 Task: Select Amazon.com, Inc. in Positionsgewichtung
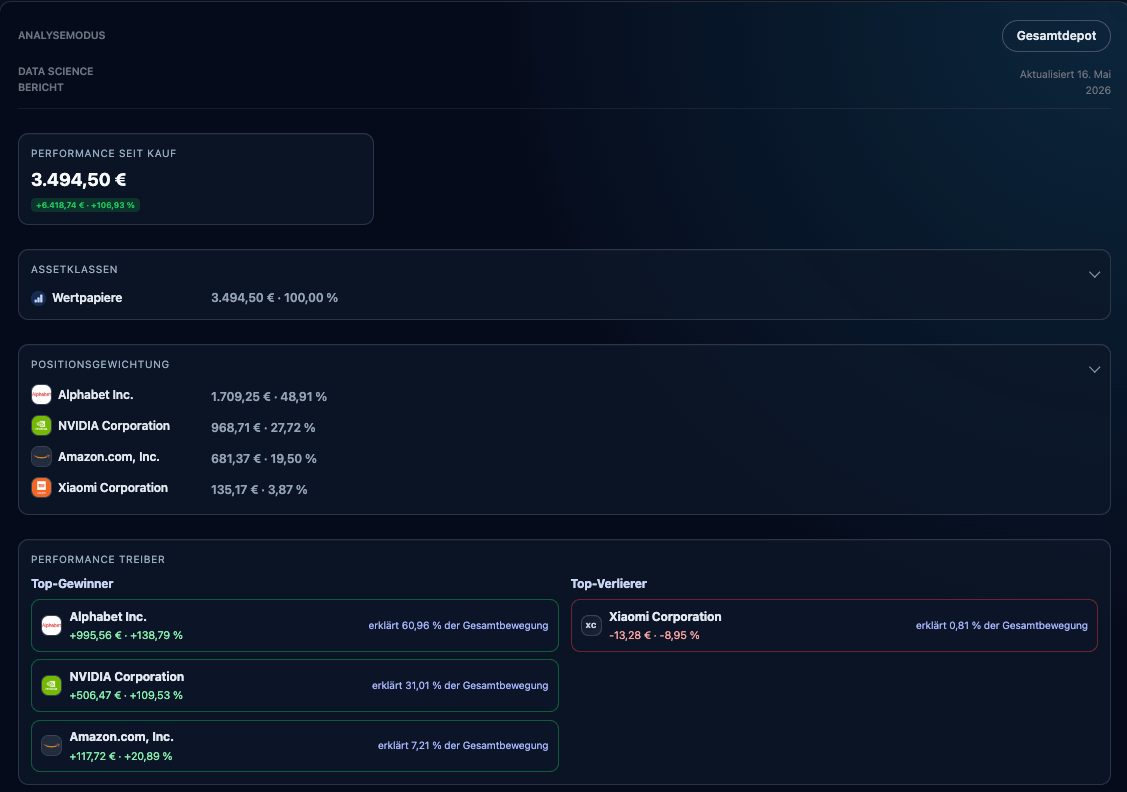tap(109, 456)
